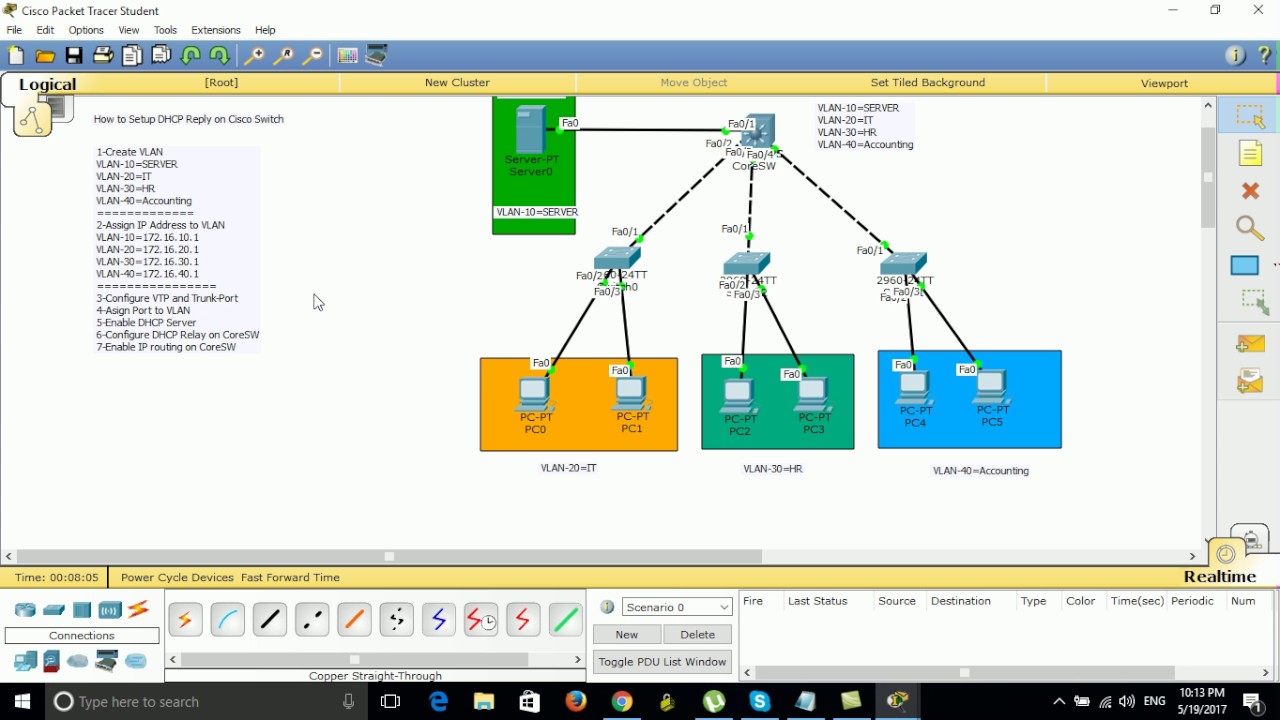Screen dimensions: 1280x720
Task: Redo with the right green arrow
Action: (220, 56)
